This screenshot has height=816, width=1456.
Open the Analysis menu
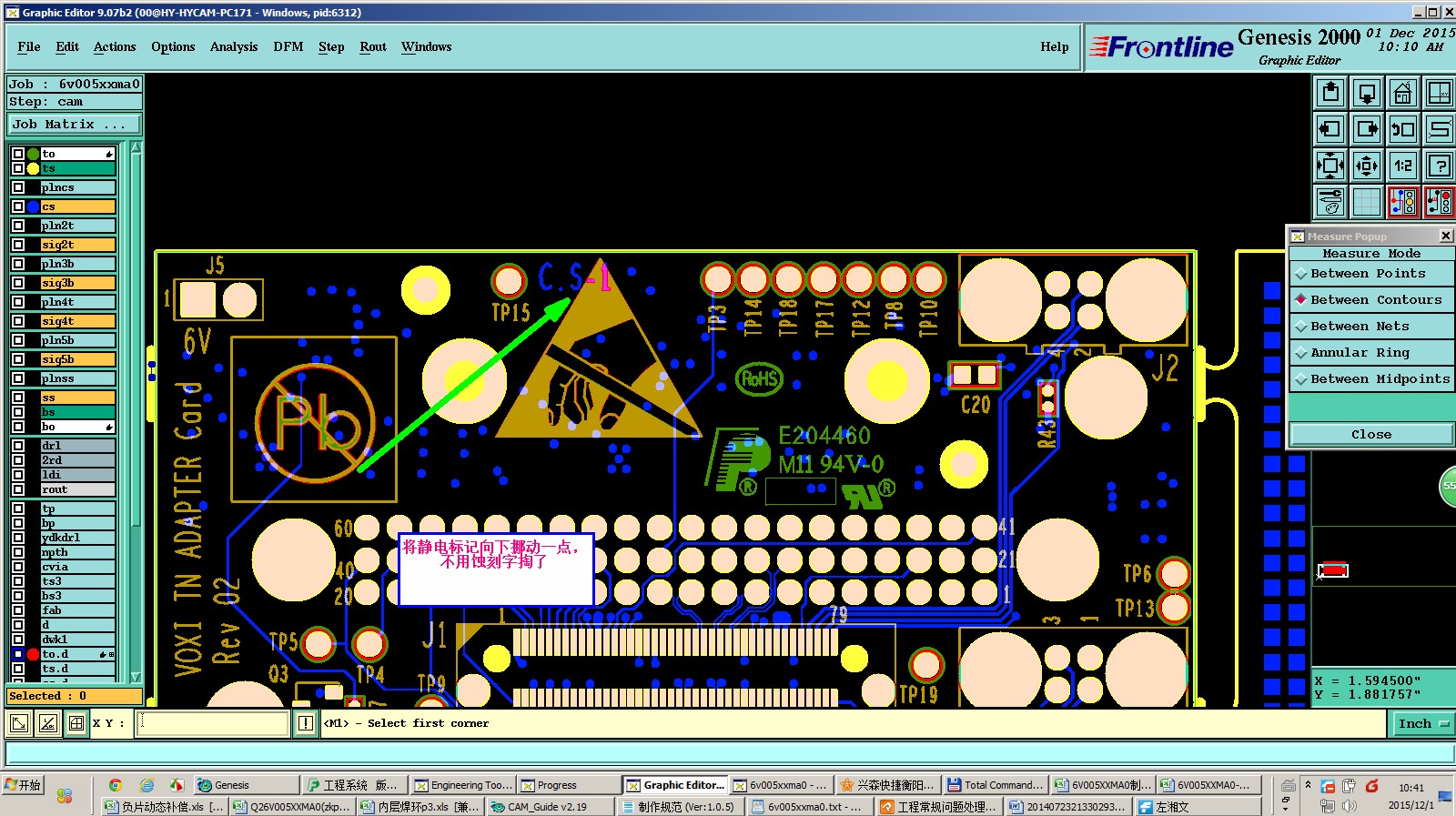point(234,46)
